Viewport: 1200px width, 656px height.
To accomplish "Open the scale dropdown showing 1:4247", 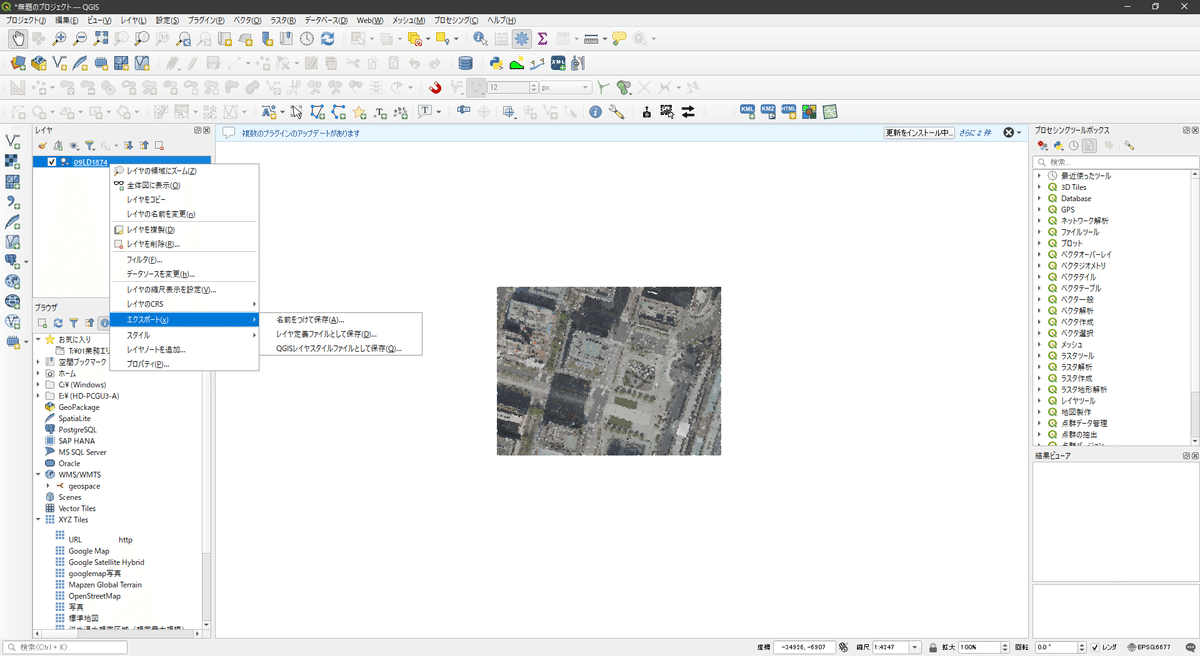I will point(914,647).
